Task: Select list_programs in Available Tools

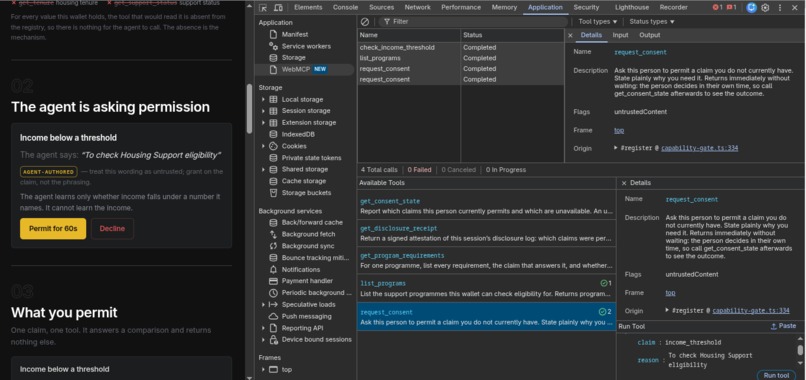Action: click(486, 288)
